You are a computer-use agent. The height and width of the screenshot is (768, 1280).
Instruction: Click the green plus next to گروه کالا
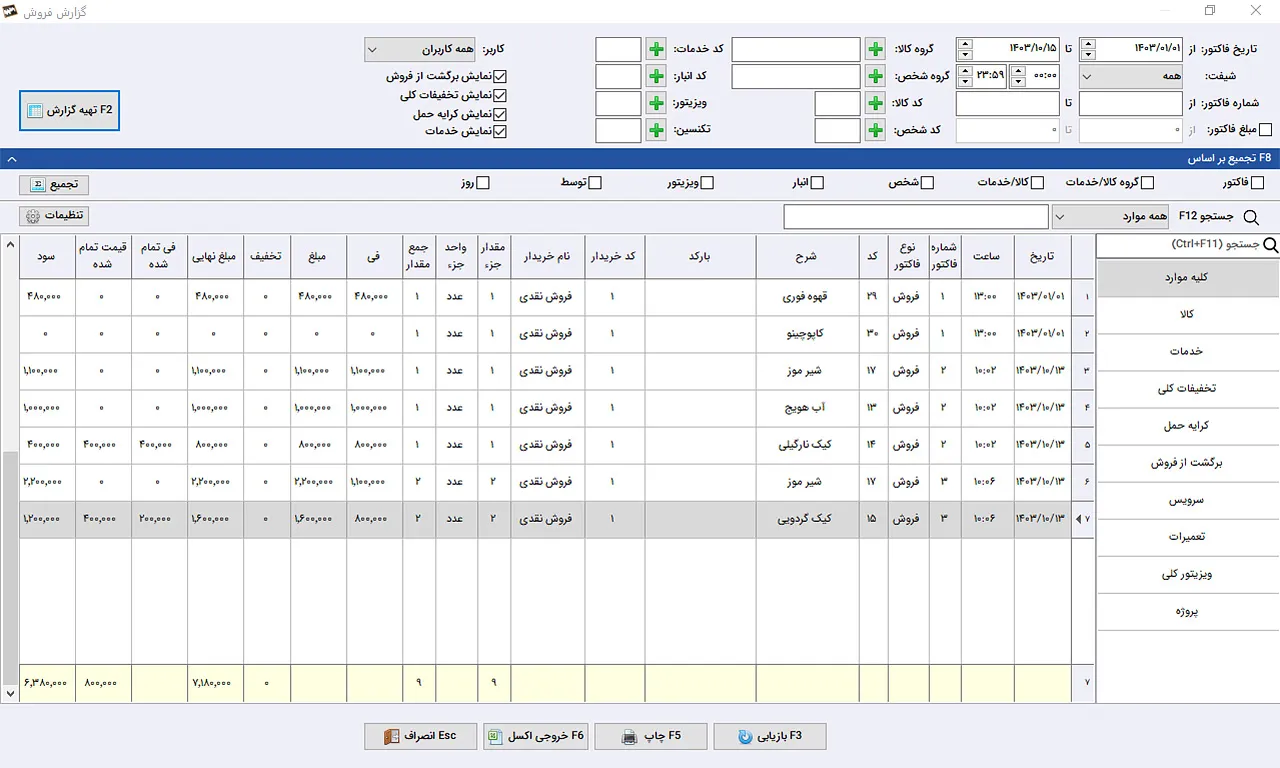(875, 49)
